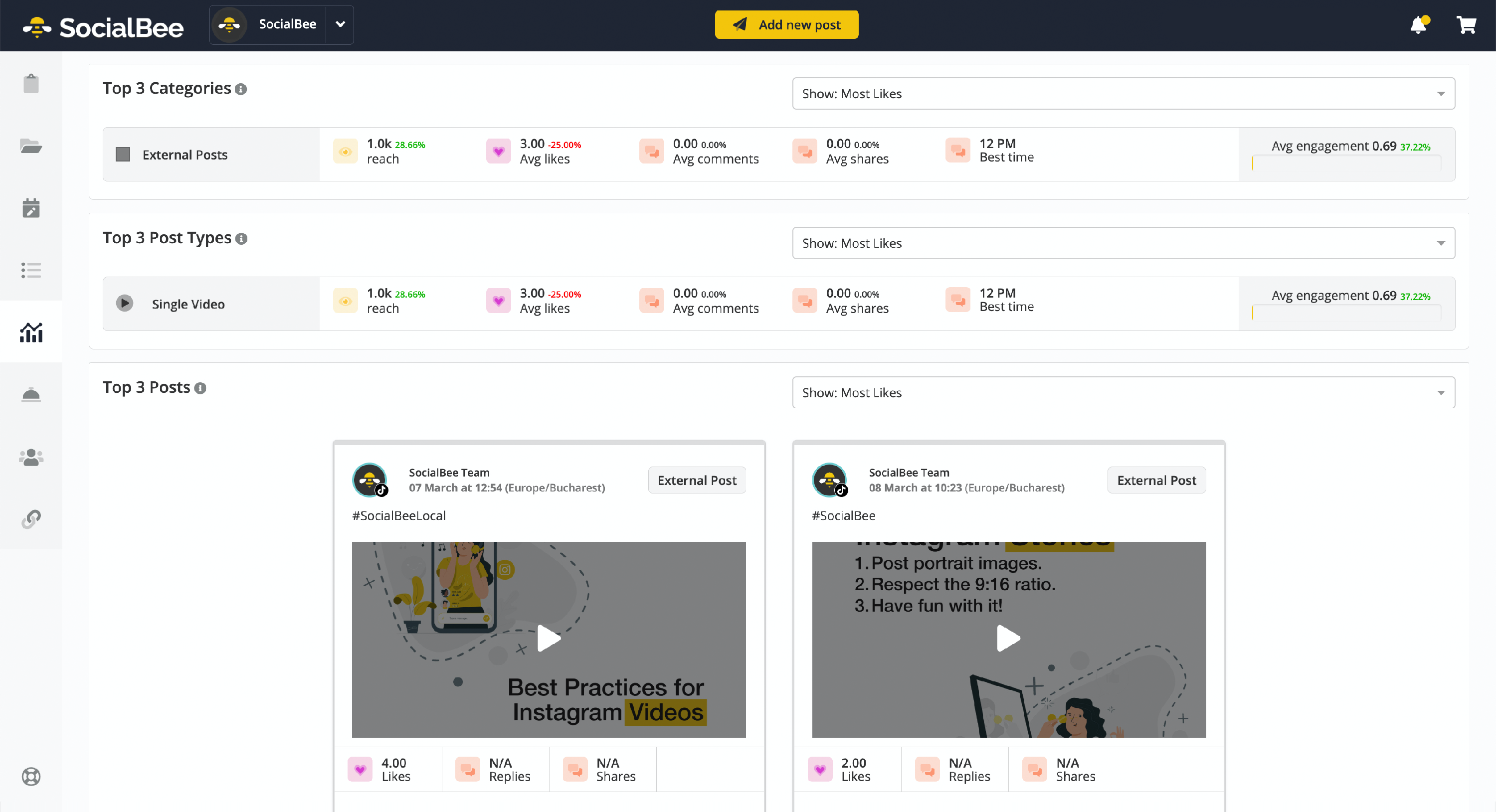Click reach eye icon in External Posts row

[x=345, y=152]
